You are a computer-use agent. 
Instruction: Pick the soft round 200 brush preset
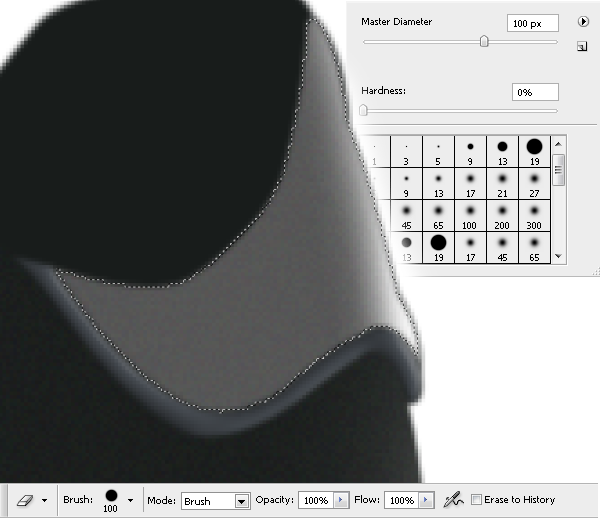click(502, 214)
